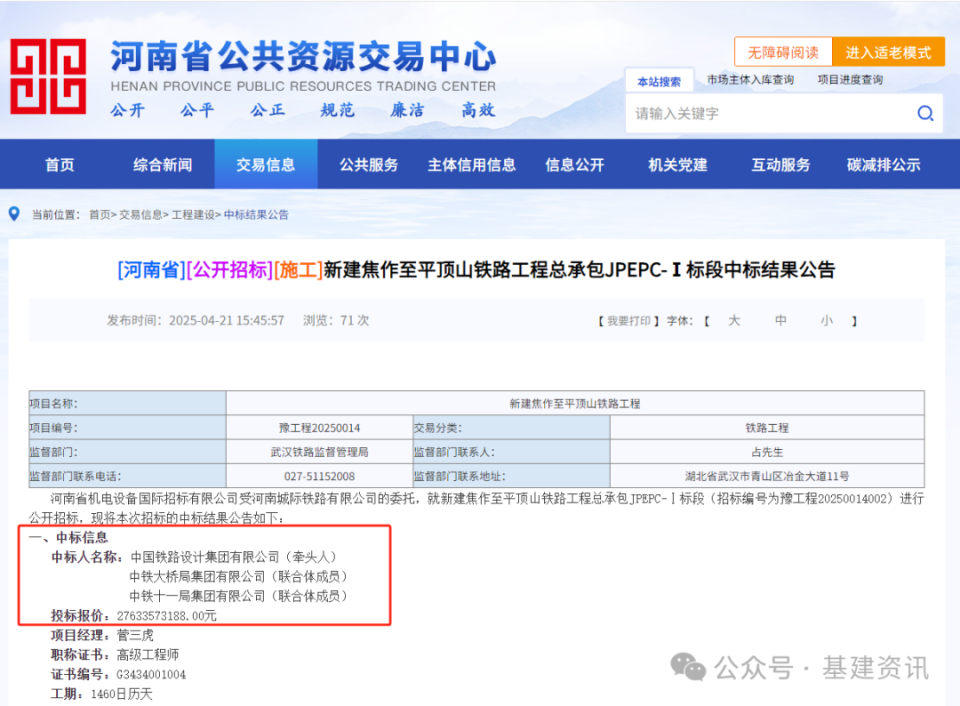This screenshot has height=706, width=960.
Task: Select 市场主体入库查询 search tab
Action: coord(750,80)
